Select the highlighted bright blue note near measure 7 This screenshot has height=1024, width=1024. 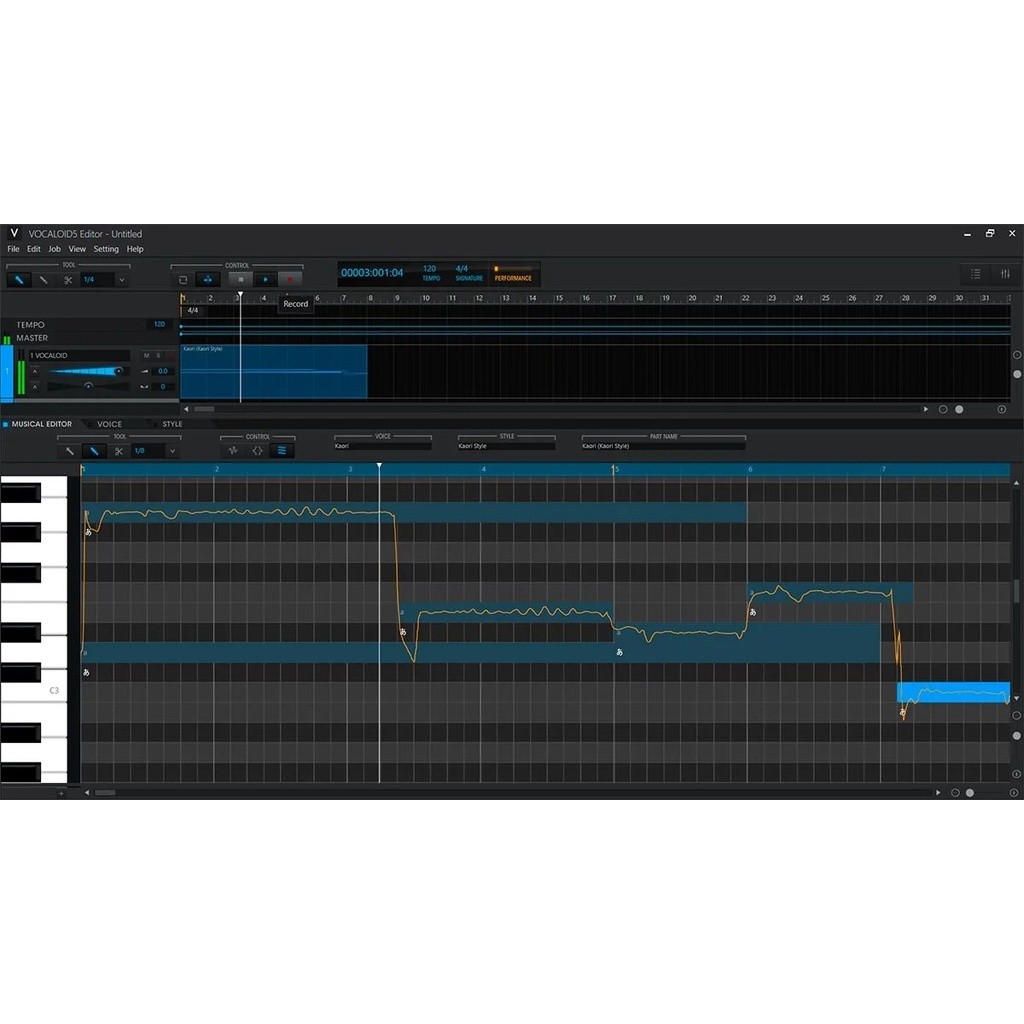tap(953, 692)
